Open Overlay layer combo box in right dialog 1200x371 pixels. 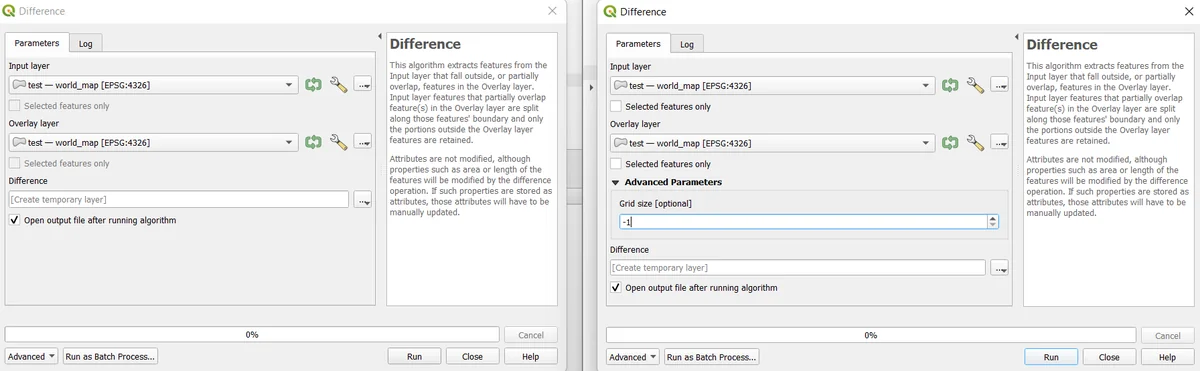[x=772, y=143]
